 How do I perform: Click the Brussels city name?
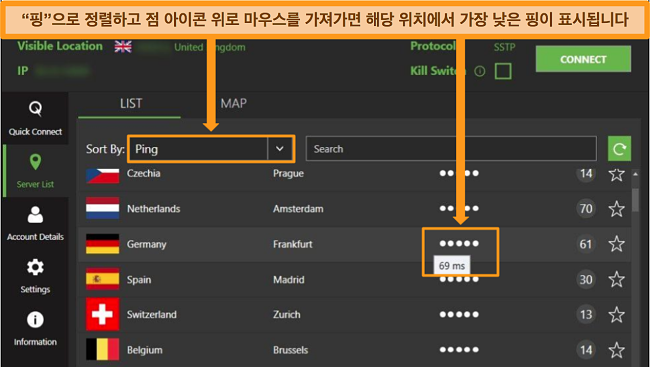point(290,350)
